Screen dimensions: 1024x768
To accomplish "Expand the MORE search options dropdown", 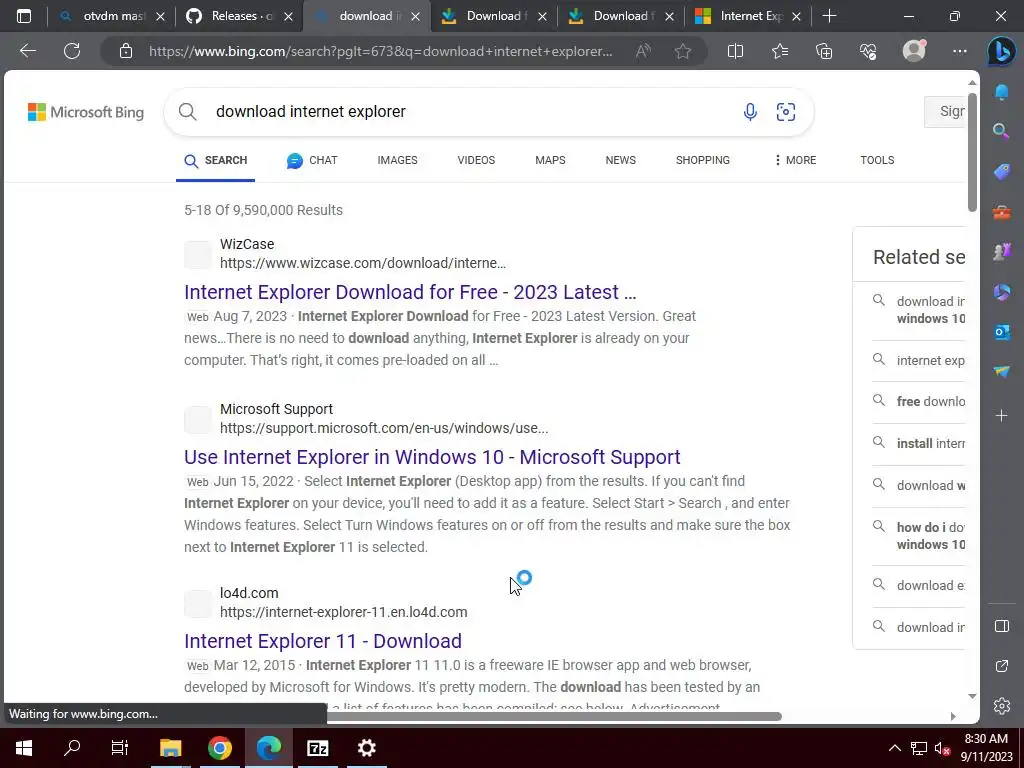I will click(795, 160).
